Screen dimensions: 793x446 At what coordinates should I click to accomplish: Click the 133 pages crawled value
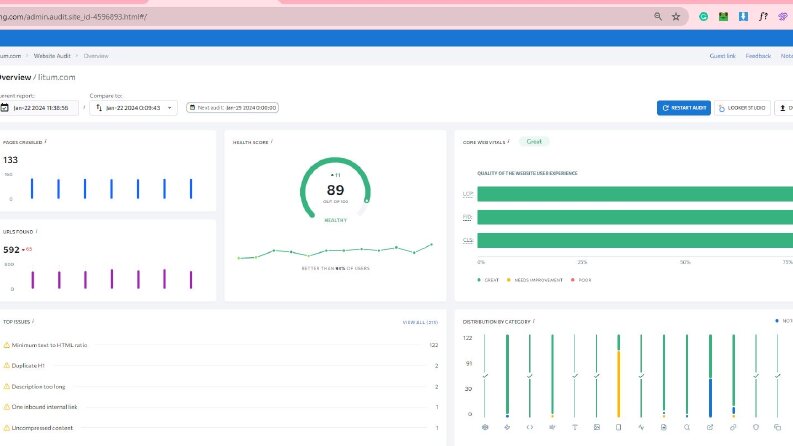(x=10, y=160)
